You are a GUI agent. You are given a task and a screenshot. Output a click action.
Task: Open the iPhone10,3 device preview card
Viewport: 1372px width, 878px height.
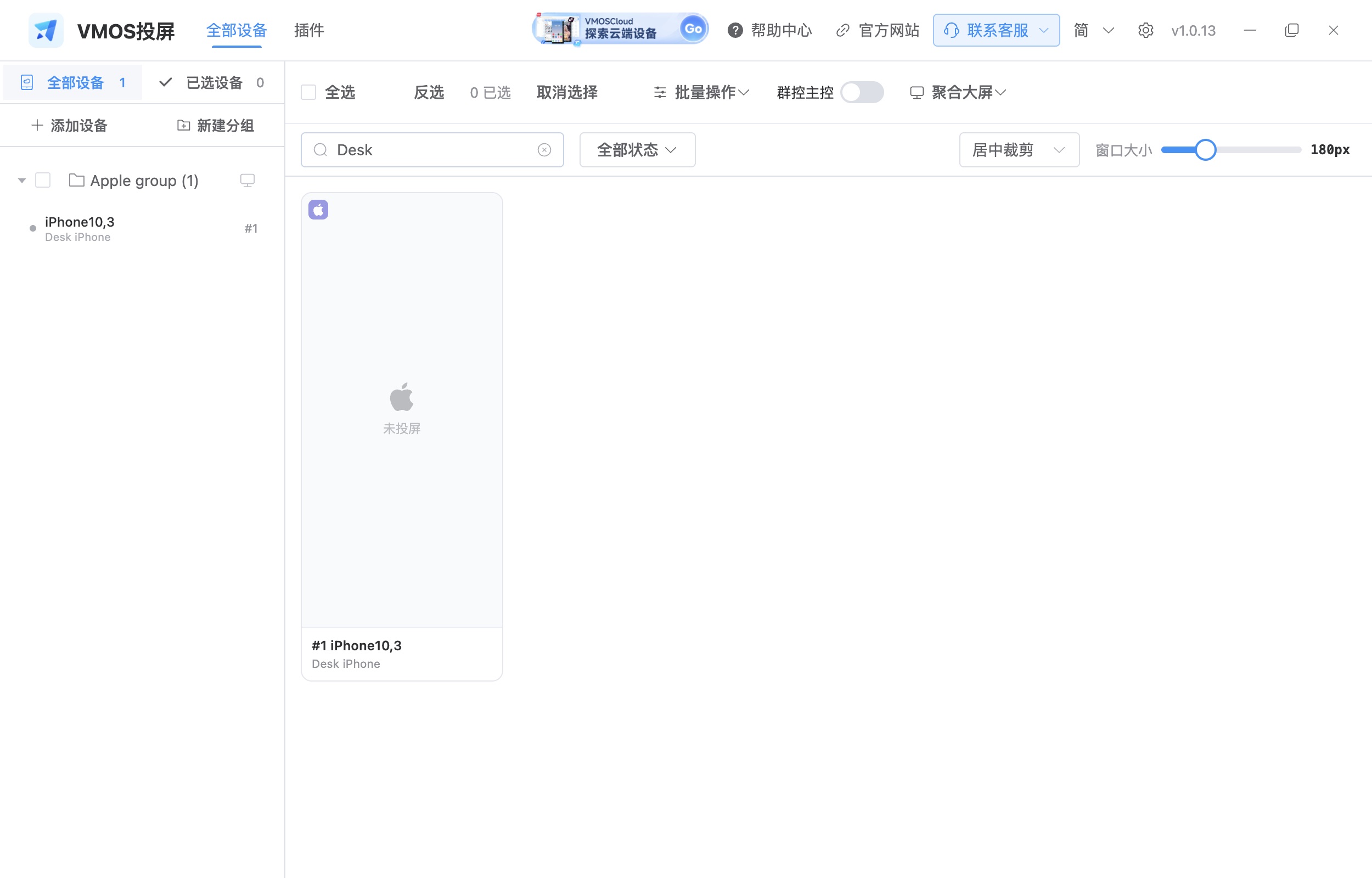click(401, 437)
